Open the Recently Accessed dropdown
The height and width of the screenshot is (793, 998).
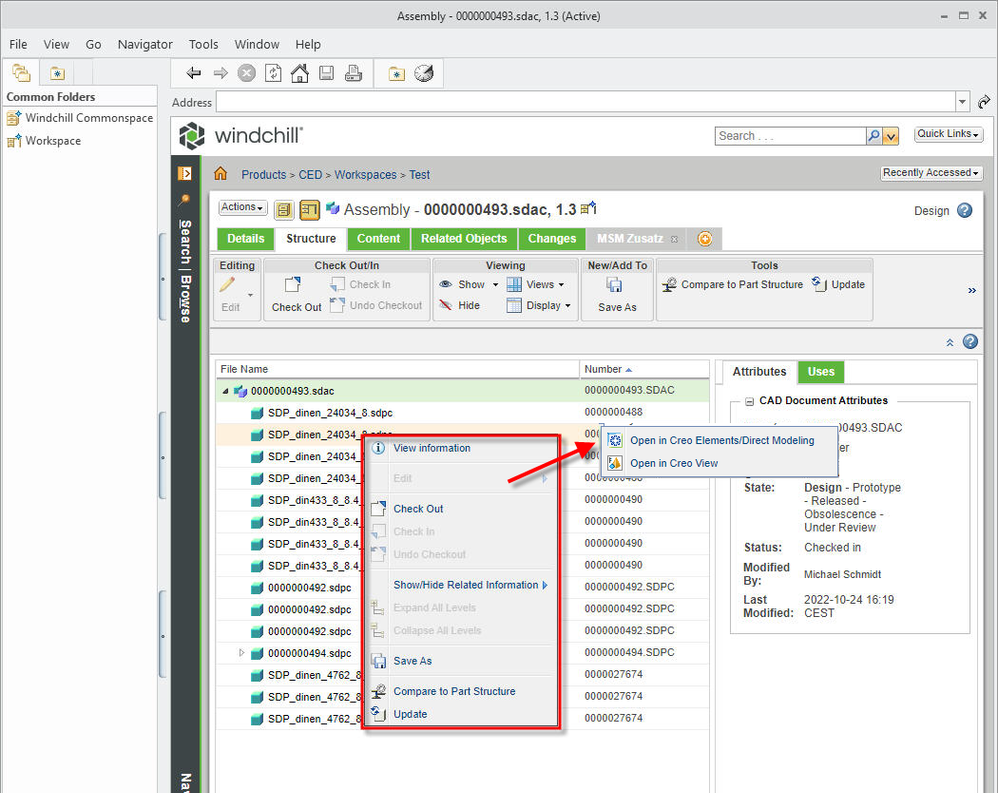point(931,173)
